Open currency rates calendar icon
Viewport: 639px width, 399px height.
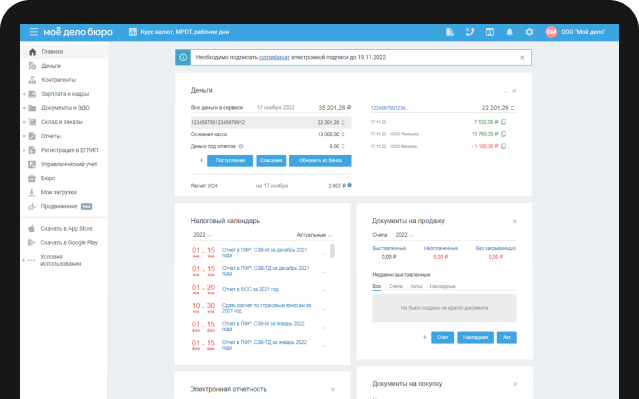[132, 32]
